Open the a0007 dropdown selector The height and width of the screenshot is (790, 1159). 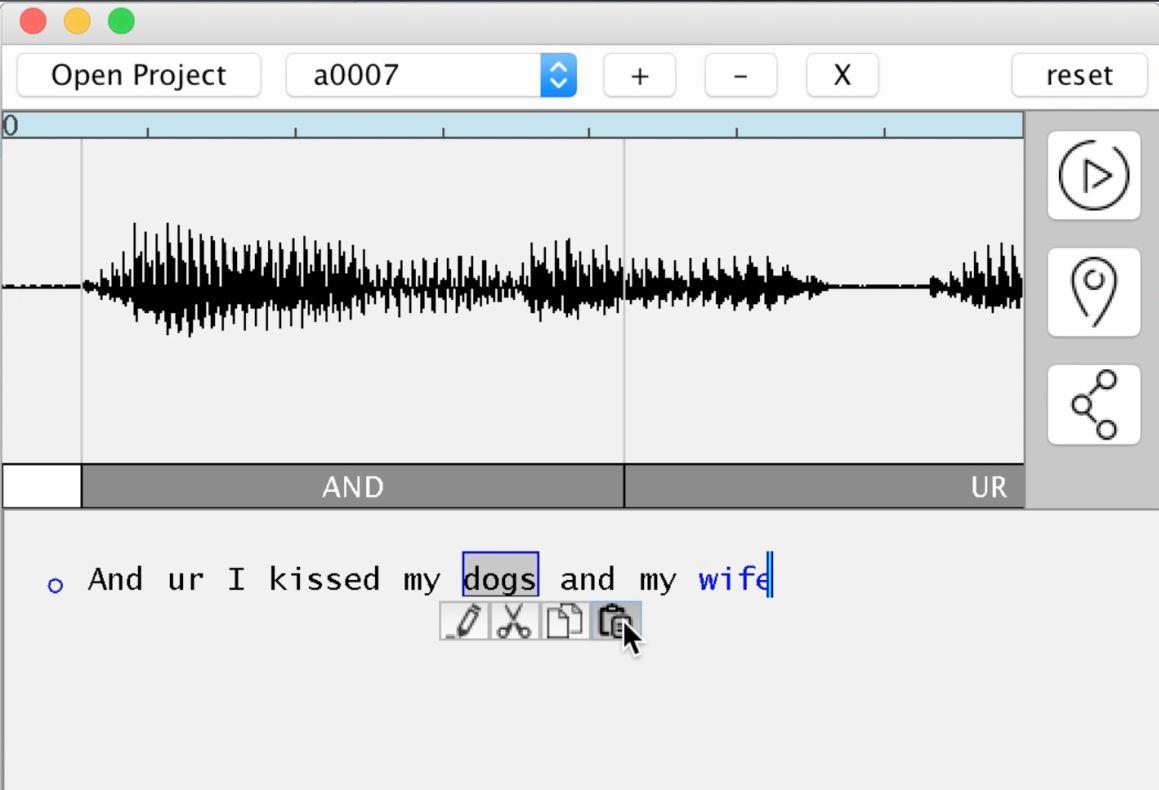click(x=431, y=75)
